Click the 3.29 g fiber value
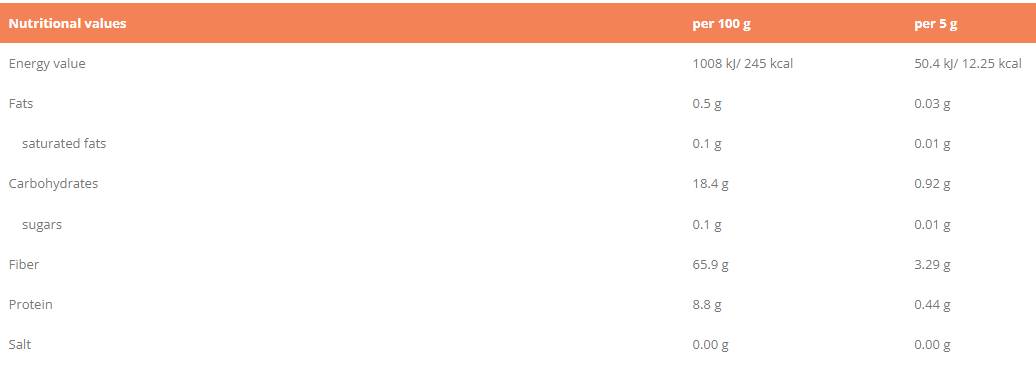This screenshot has width=1036, height=379. coord(932,265)
